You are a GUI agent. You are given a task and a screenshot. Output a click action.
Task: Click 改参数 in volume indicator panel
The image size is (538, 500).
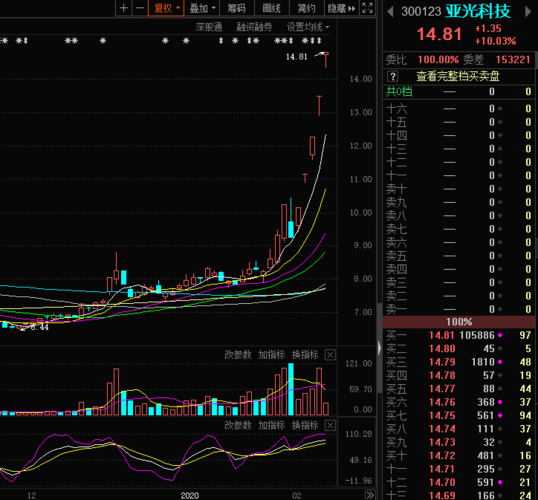(238, 354)
